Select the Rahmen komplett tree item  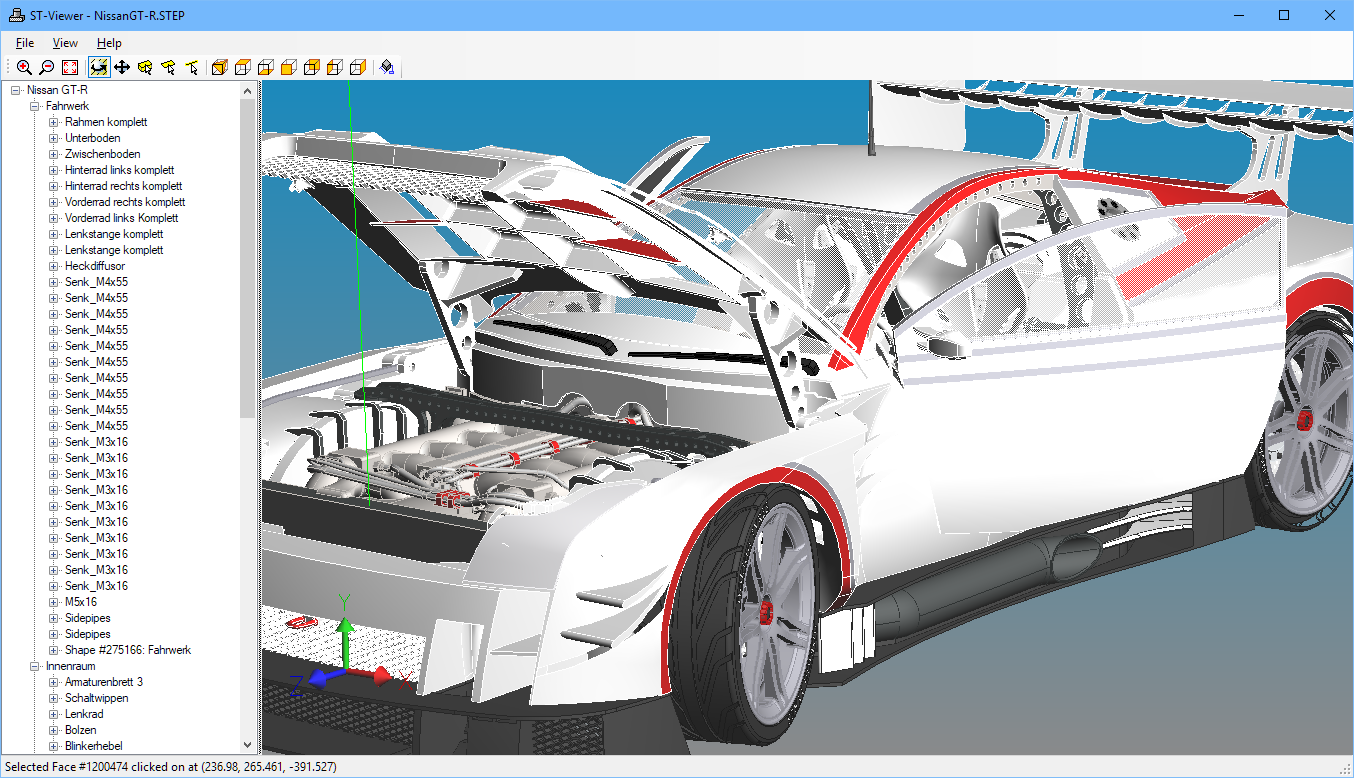[106, 122]
